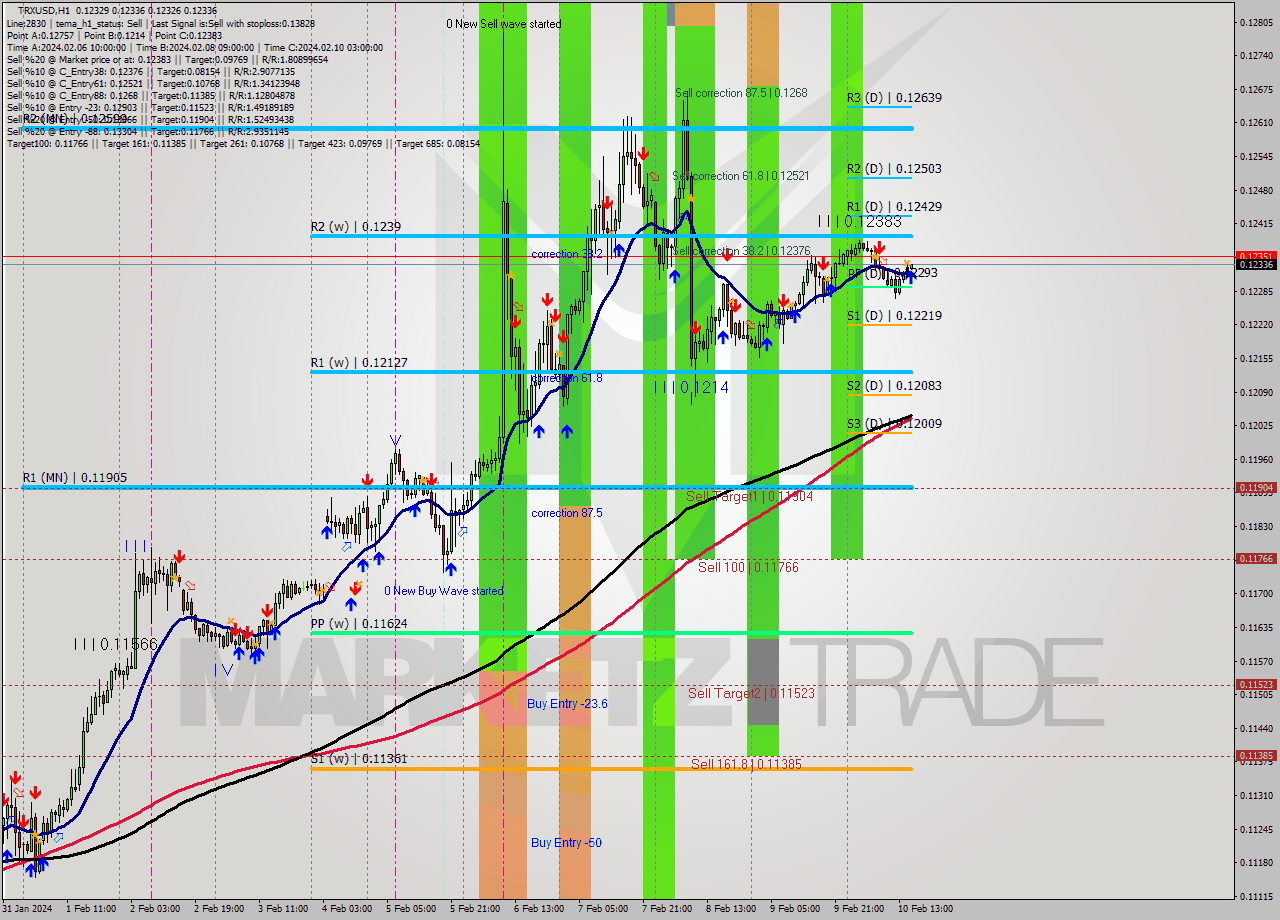
Task: Click the red 0.11904 price tag on axis
Action: tap(1256, 488)
